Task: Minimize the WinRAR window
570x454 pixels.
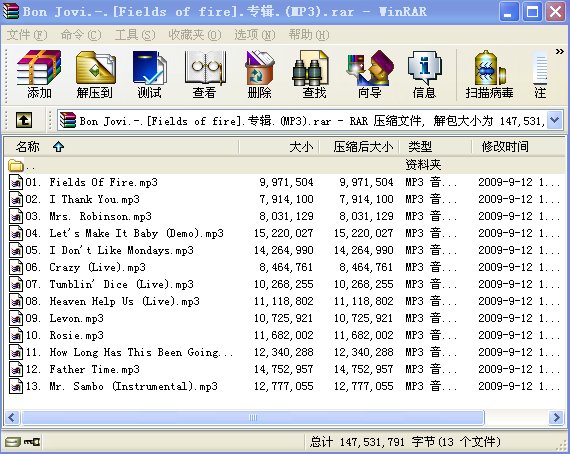Action: [509, 11]
